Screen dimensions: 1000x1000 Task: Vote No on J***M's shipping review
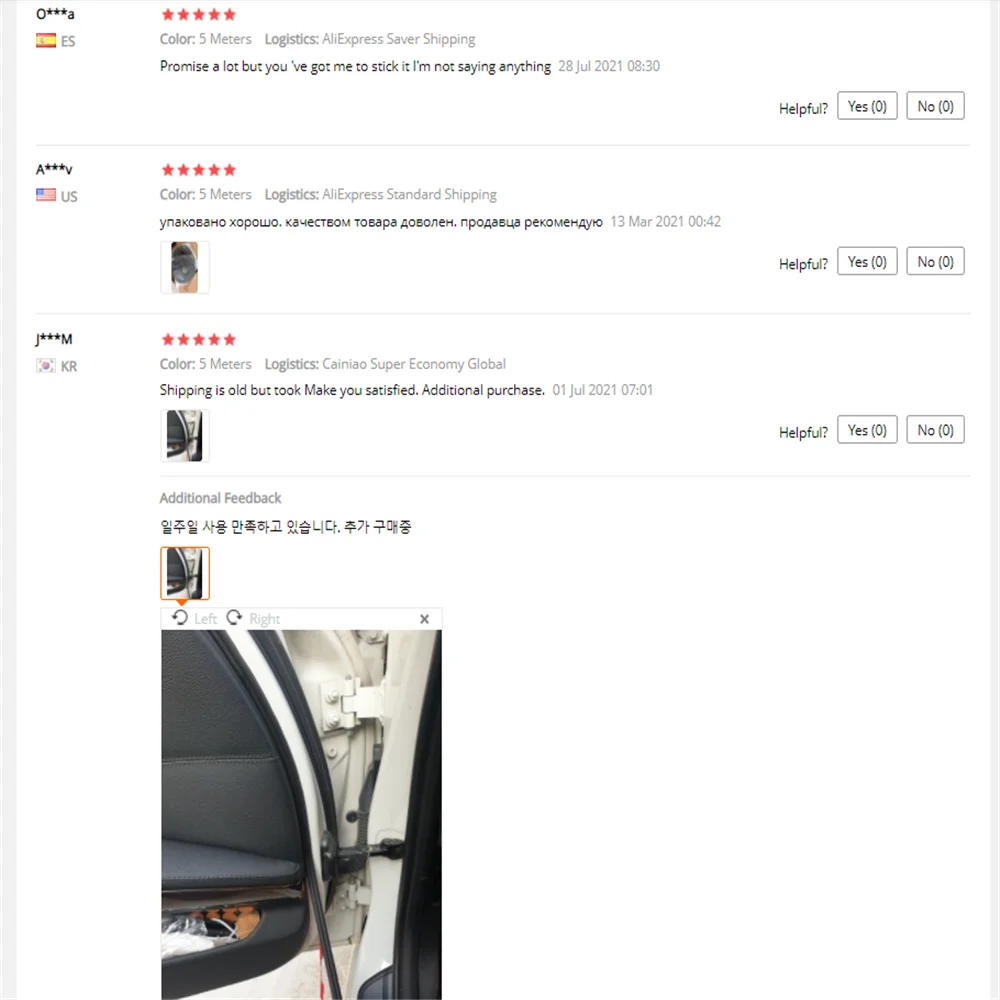(935, 430)
